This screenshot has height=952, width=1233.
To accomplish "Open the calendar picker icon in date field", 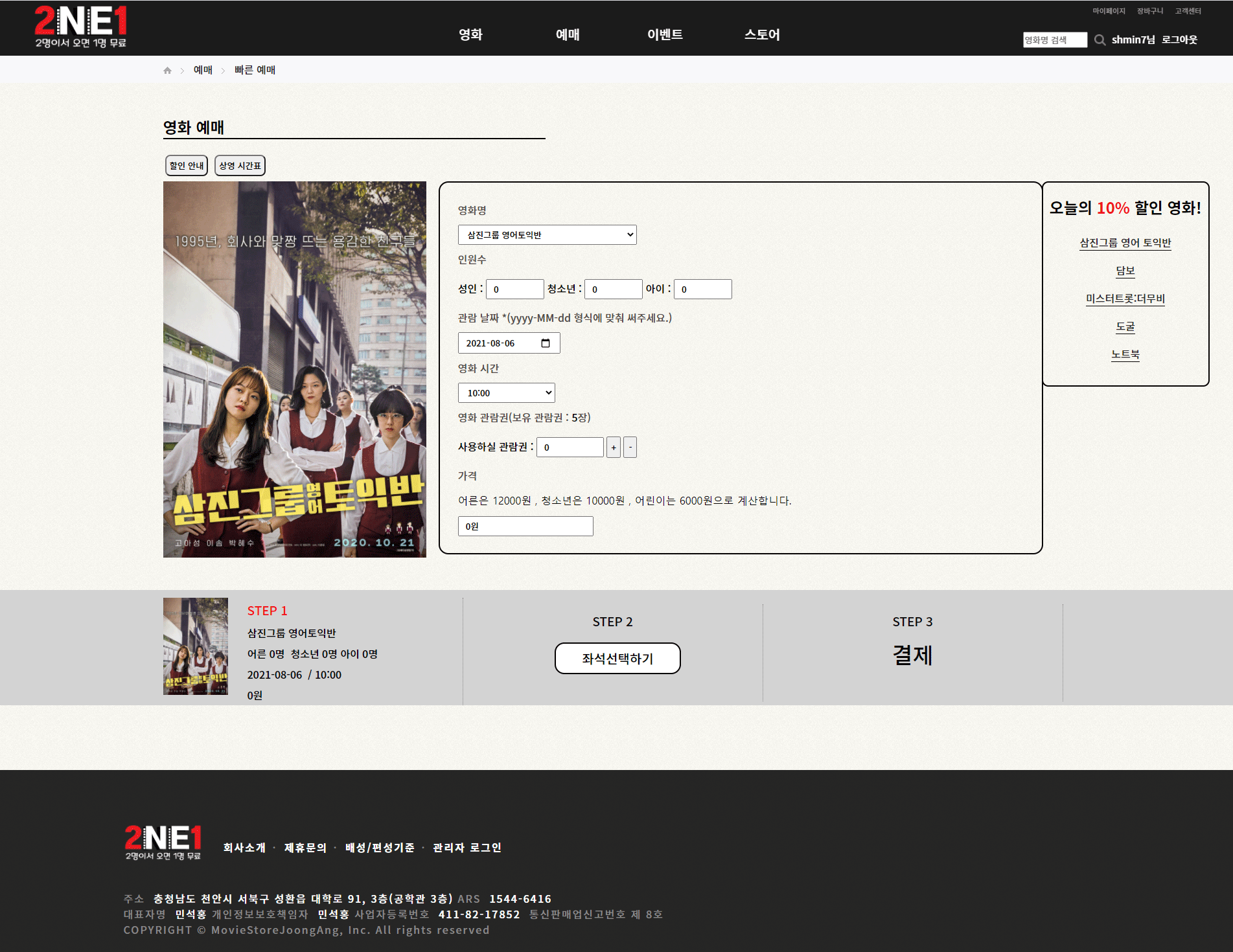I will point(546,343).
